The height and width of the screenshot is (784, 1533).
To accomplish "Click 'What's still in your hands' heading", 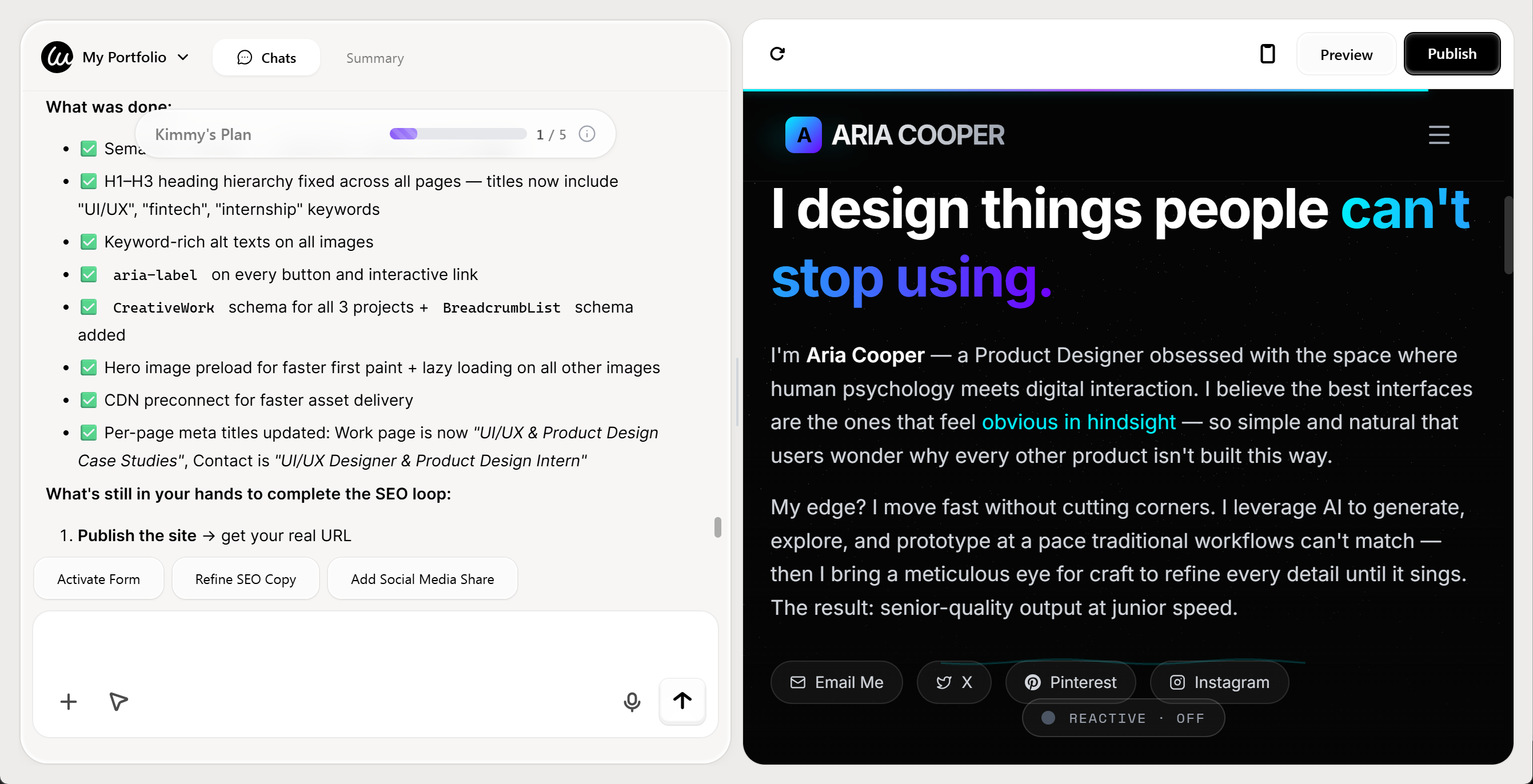I will point(248,494).
